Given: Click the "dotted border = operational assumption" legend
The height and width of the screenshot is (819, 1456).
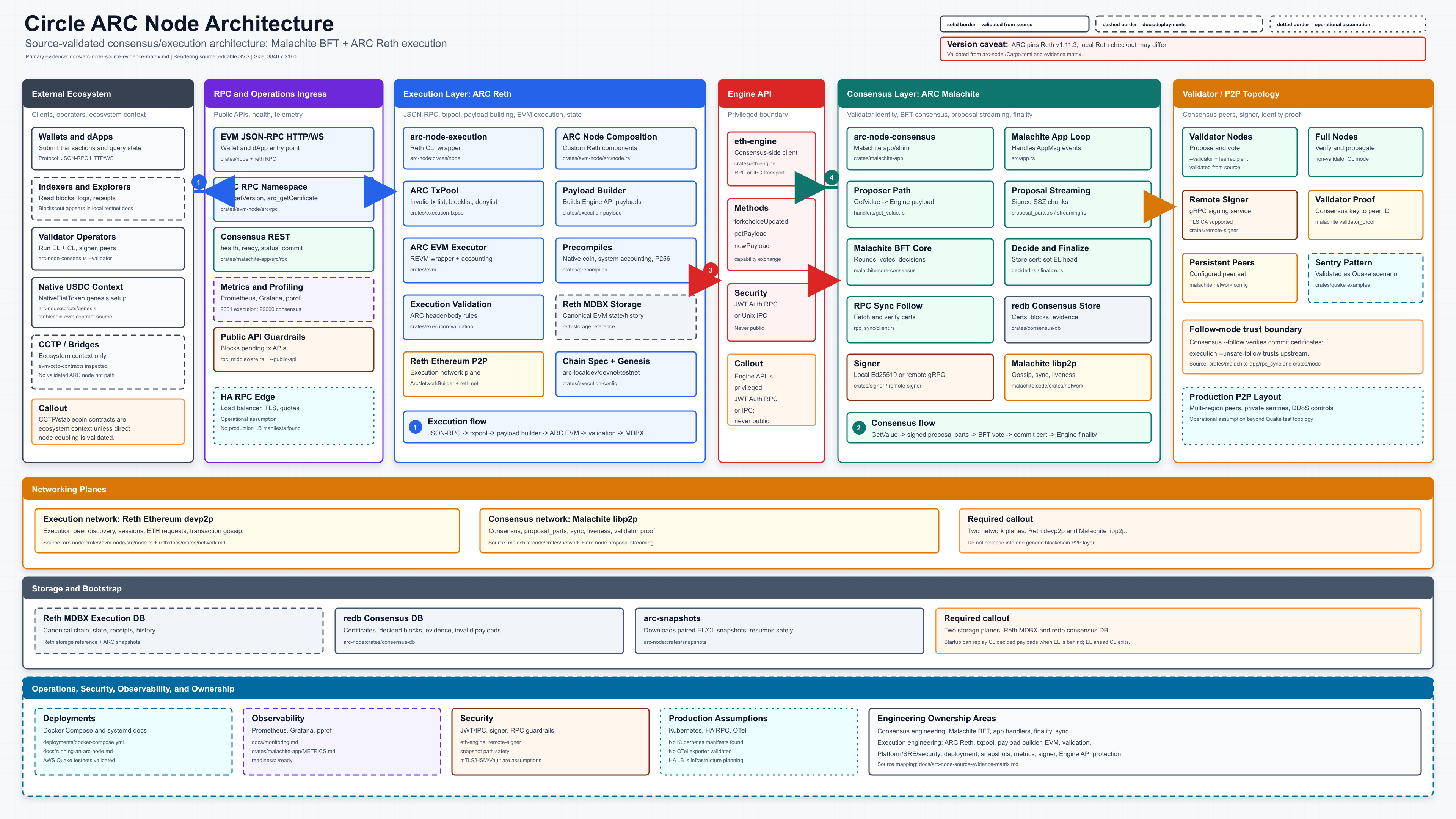Looking at the screenshot, I should pyautogui.click(x=1348, y=24).
